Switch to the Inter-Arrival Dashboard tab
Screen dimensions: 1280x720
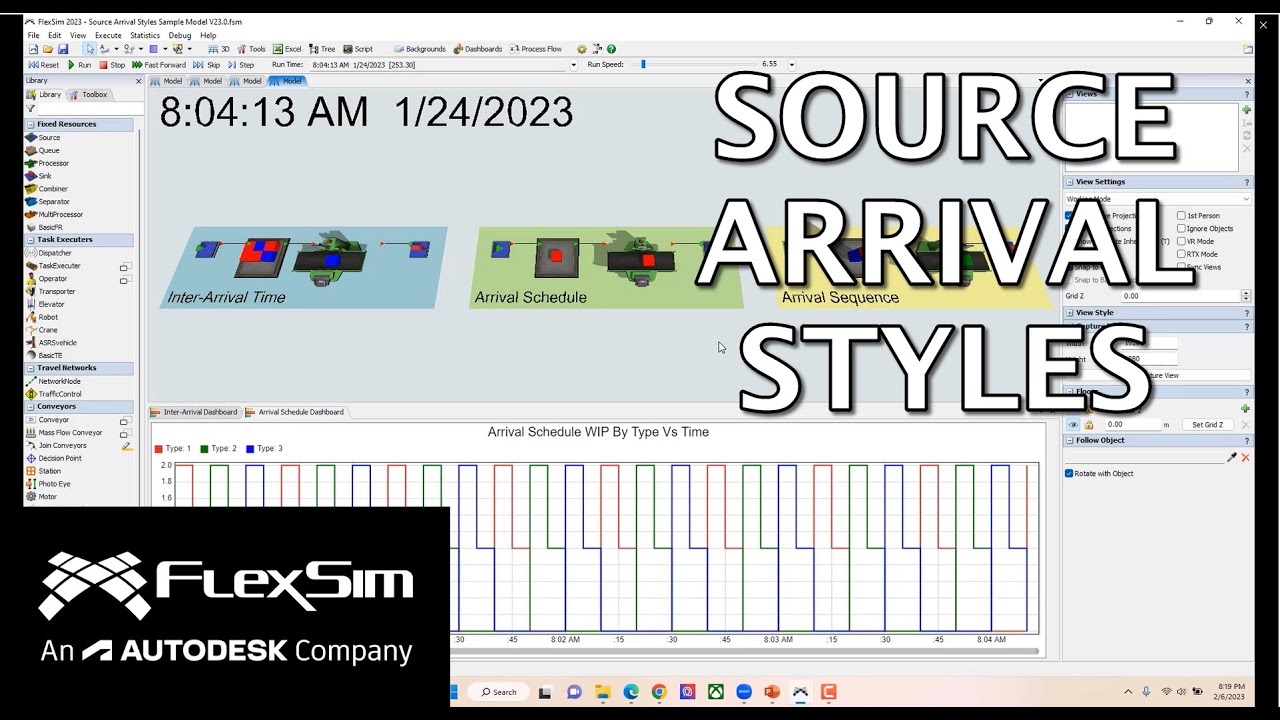coord(195,412)
